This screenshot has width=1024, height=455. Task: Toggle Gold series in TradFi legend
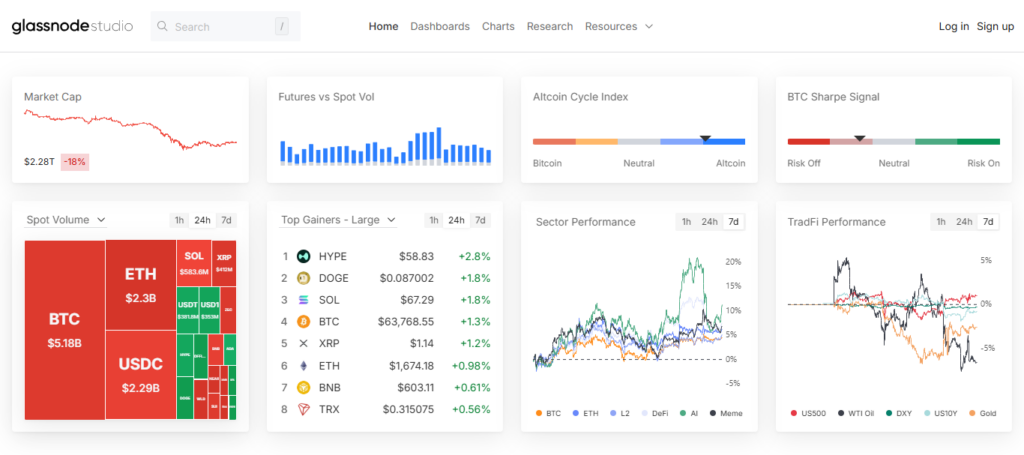pos(982,413)
